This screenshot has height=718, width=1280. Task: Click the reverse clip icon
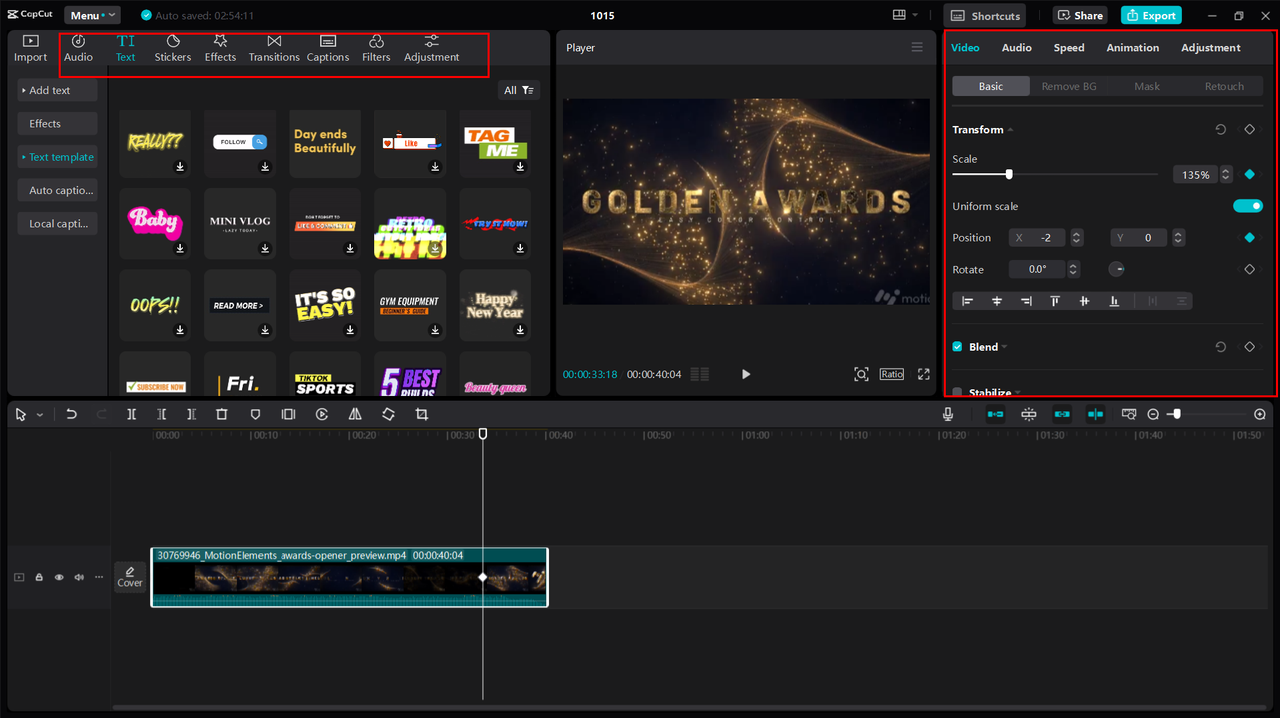[x=322, y=414]
